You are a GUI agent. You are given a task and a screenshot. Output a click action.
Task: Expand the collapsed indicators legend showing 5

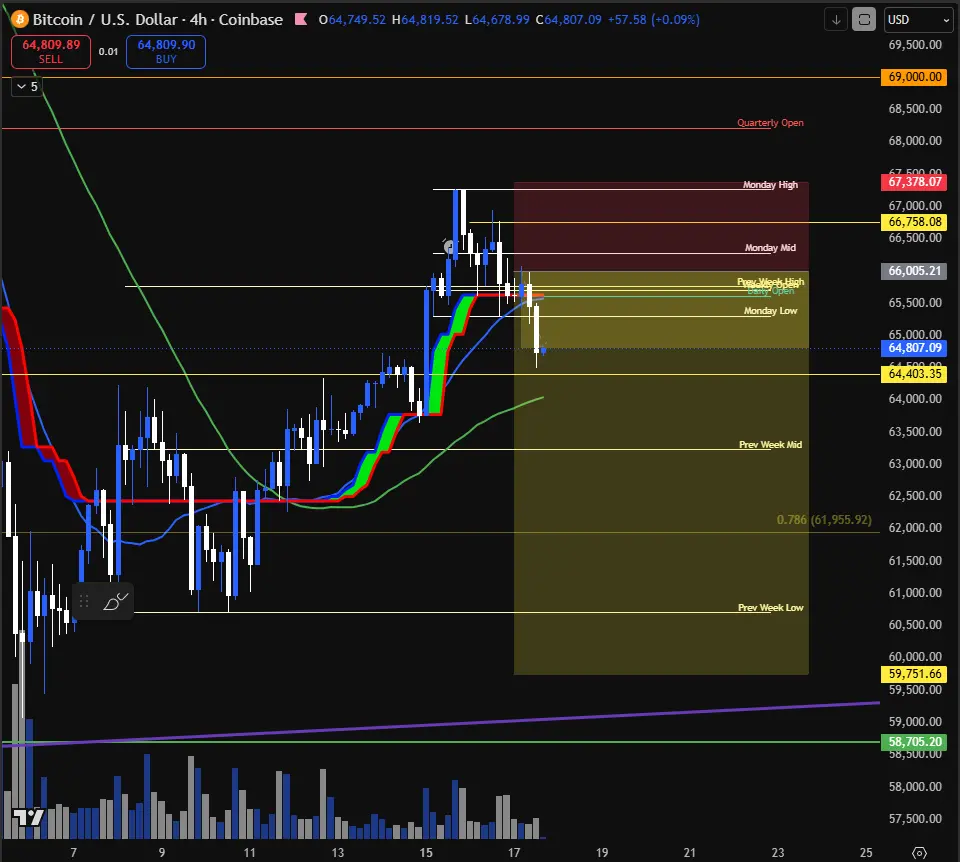click(x=28, y=86)
